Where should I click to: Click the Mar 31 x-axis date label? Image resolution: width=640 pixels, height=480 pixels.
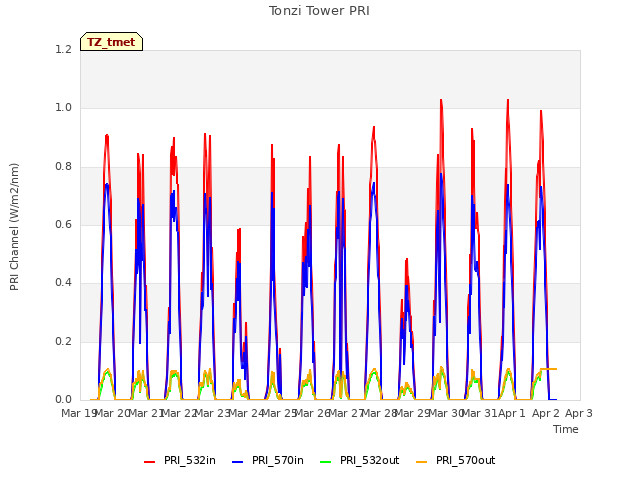(479, 413)
